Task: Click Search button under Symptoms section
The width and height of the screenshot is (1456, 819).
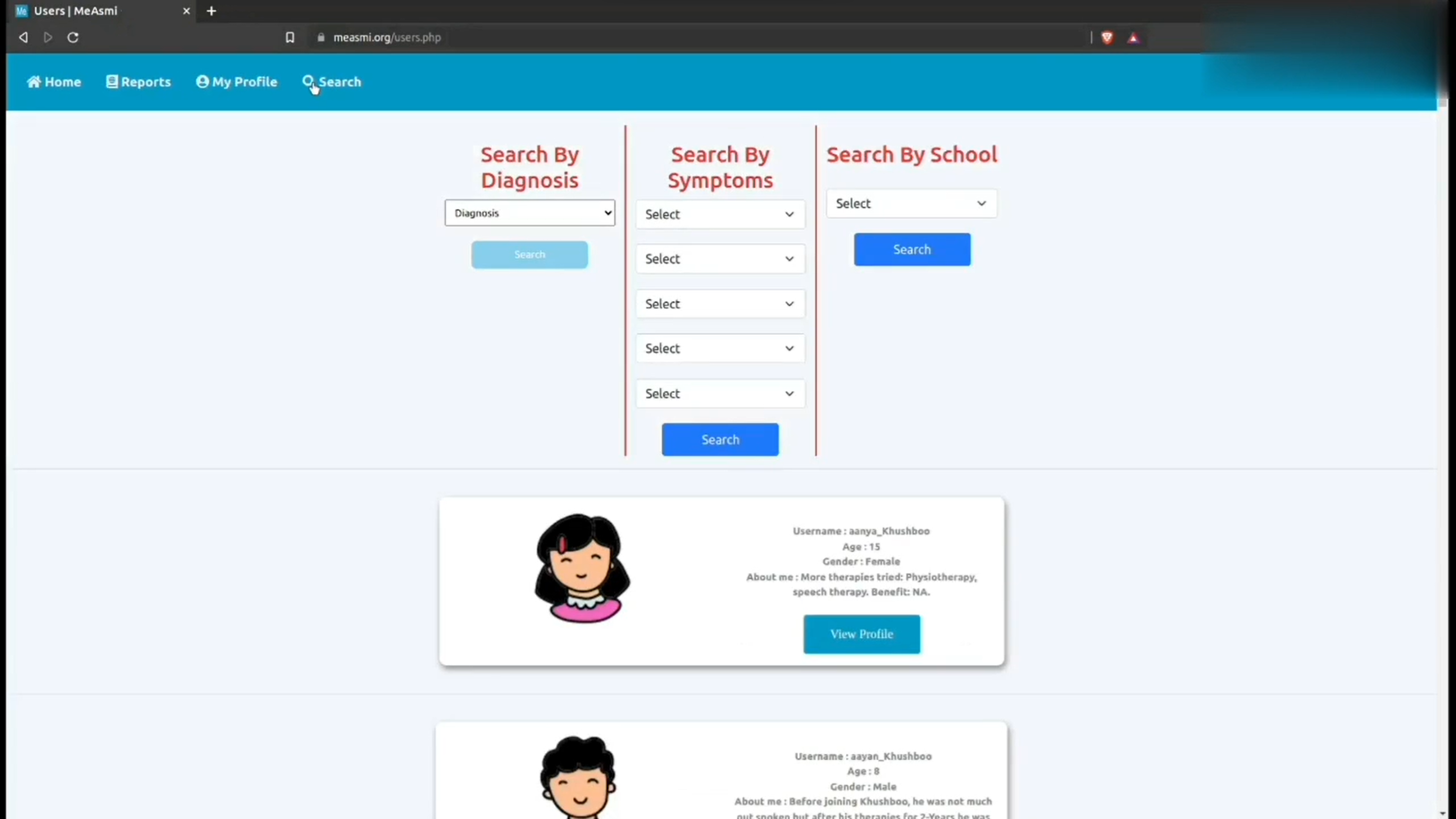Action: [x=720, y=439]
